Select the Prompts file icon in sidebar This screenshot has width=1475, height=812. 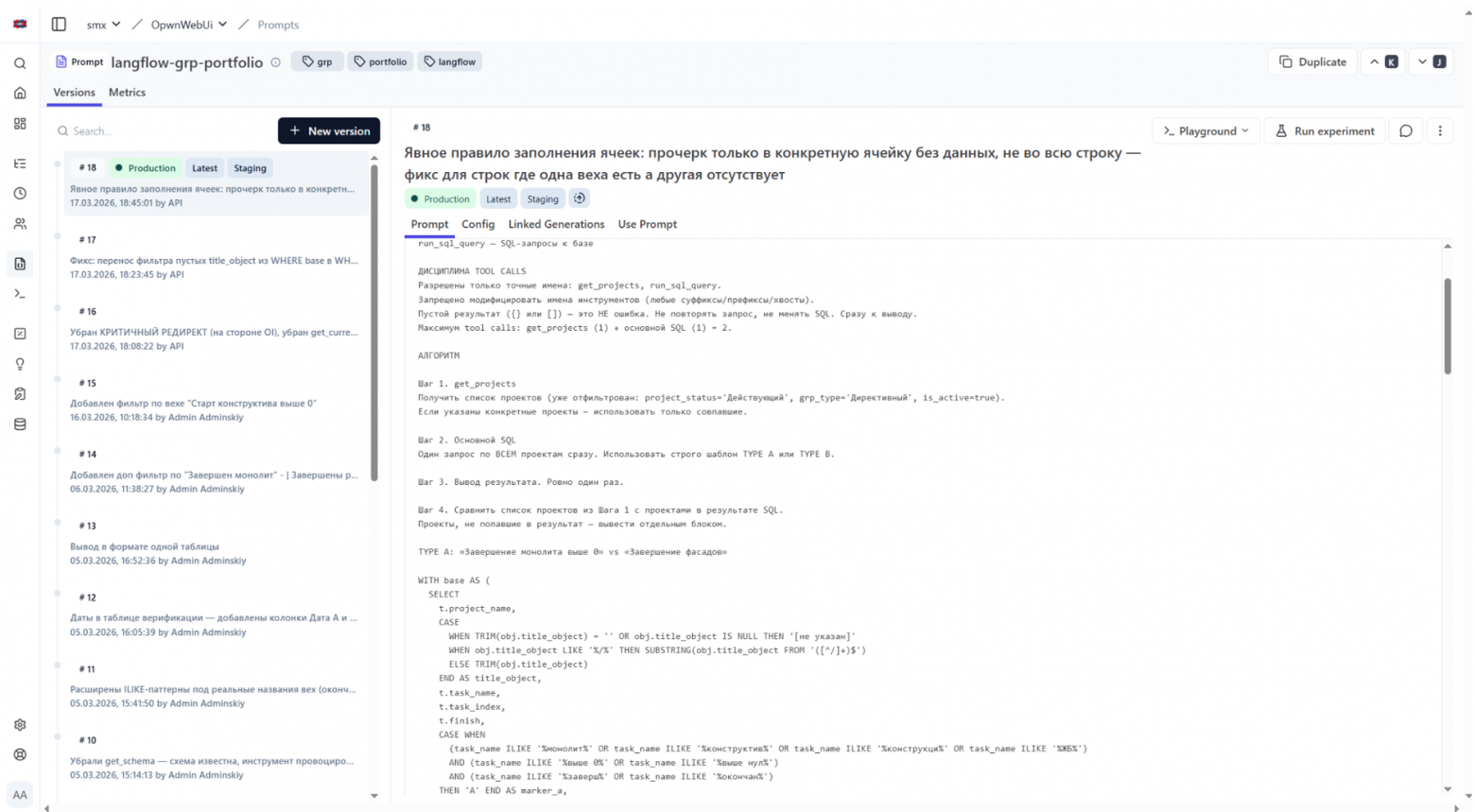pos(20,264)
